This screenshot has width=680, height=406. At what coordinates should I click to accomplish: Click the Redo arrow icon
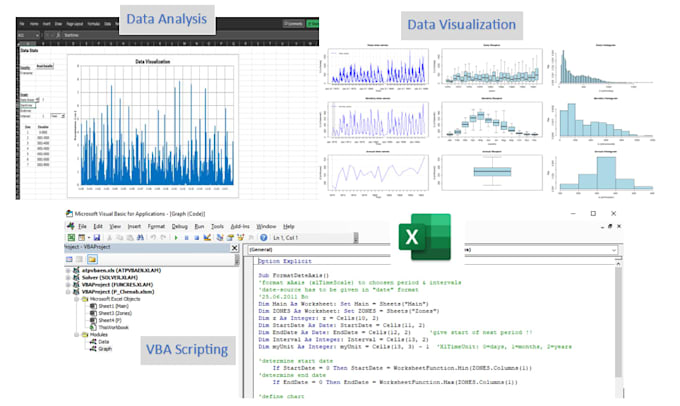(163, 238)
